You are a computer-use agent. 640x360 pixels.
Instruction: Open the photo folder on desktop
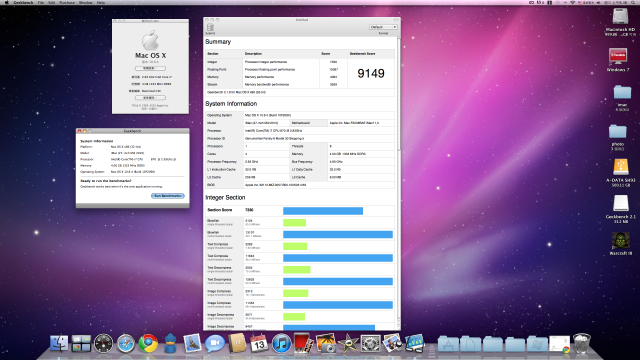[618, 132]
